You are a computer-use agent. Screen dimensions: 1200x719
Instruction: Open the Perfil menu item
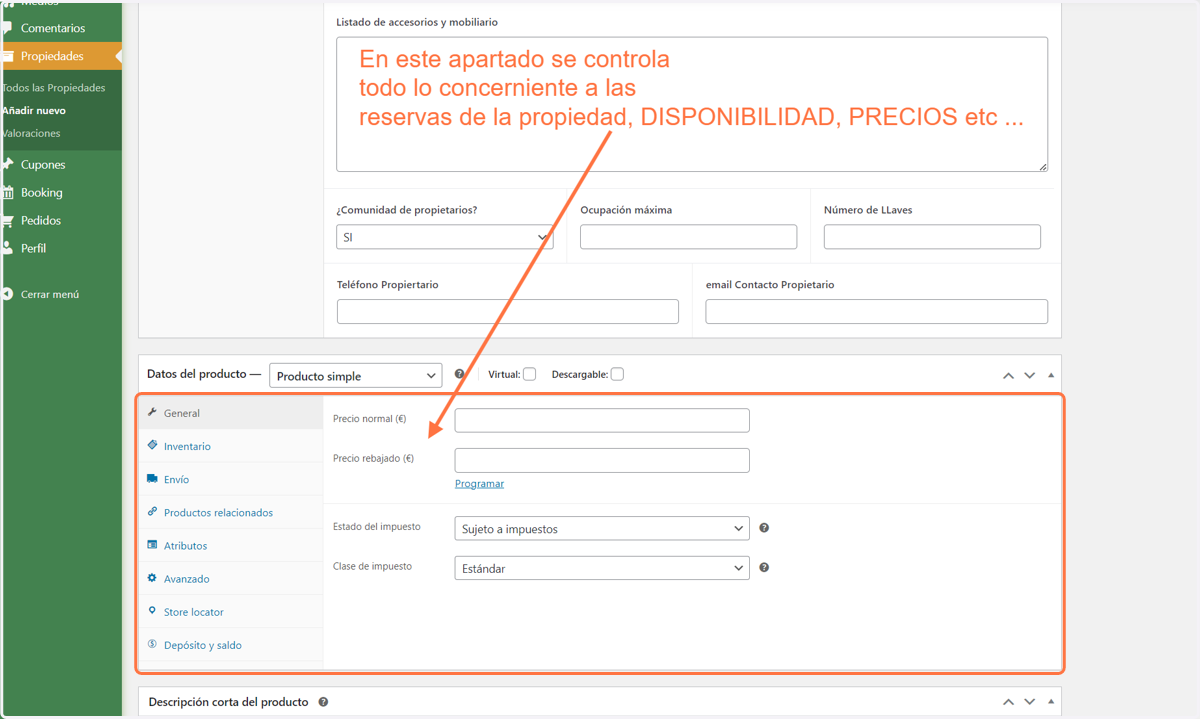tap(61, 248)
